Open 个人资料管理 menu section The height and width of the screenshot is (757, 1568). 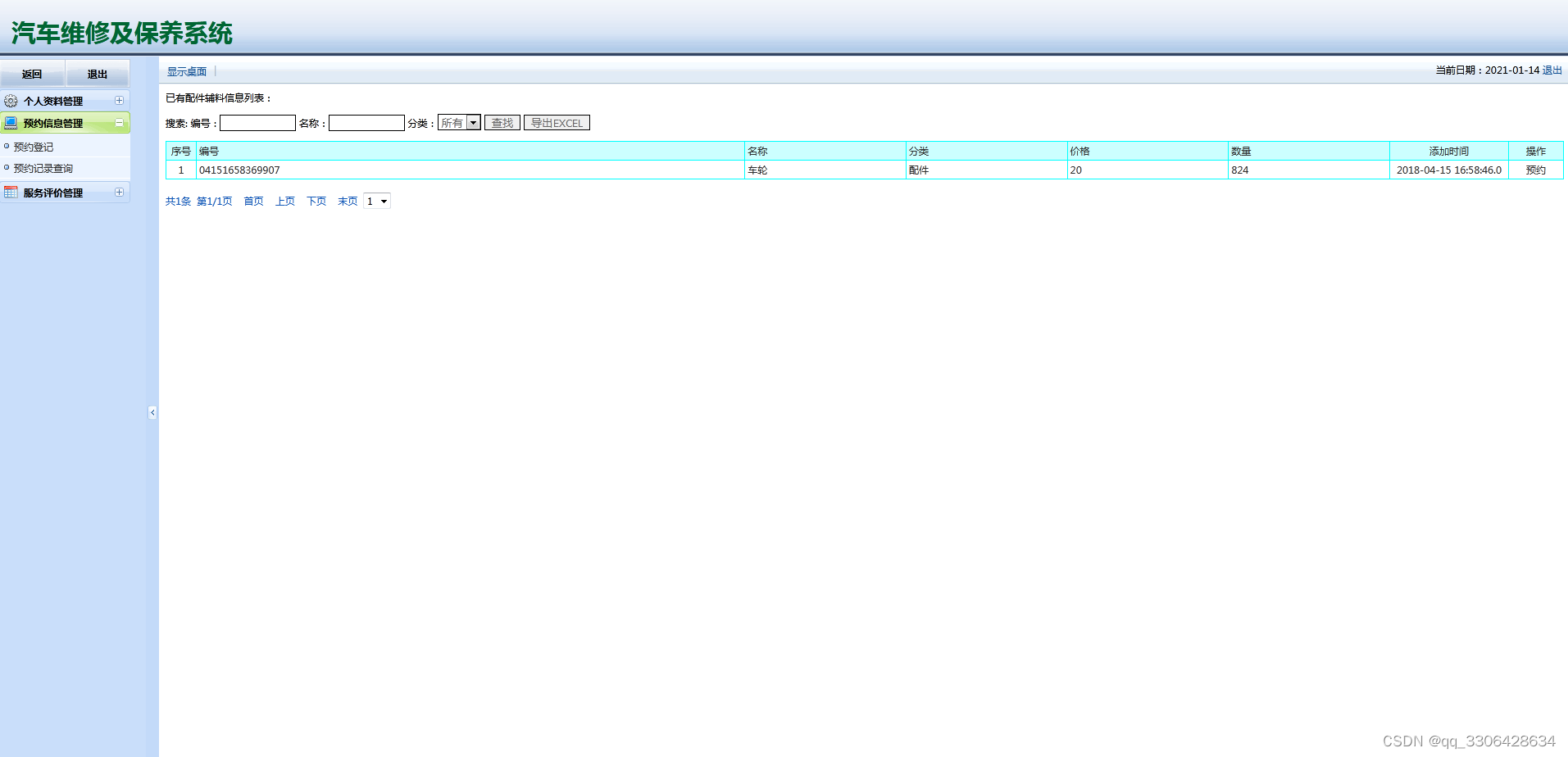tap(65, 101)
